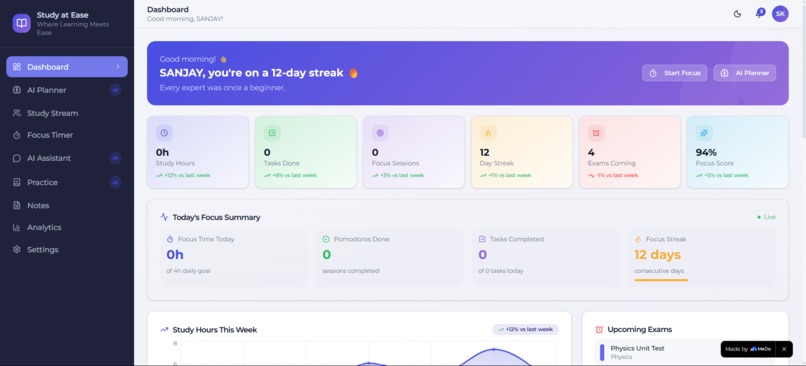Click the "sessions completed" text
The image size is (806, 366).
(x=351, y=271)
